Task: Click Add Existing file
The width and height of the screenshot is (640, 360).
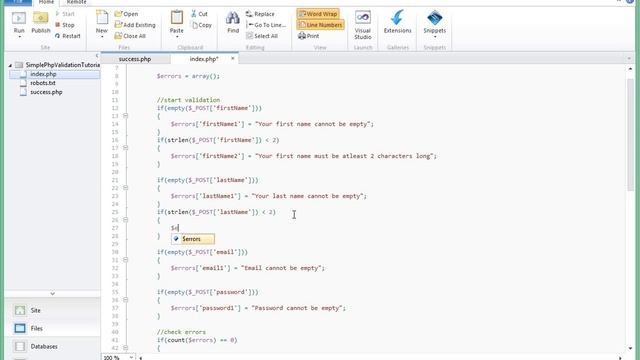Action: click(x=135, y=25)
